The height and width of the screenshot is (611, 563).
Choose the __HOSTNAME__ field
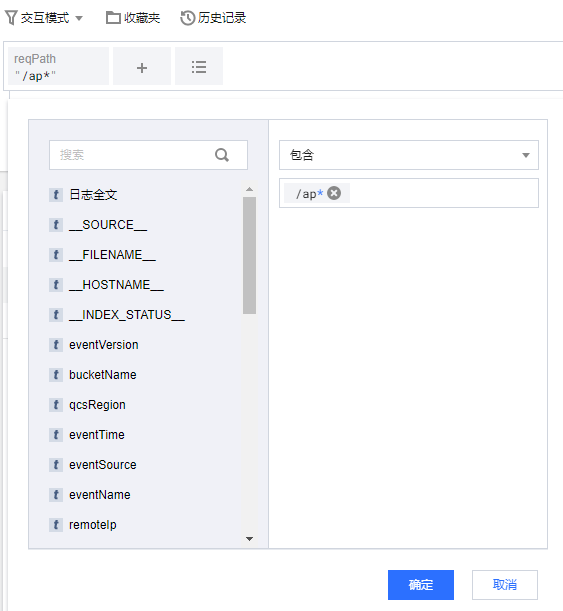116,285
